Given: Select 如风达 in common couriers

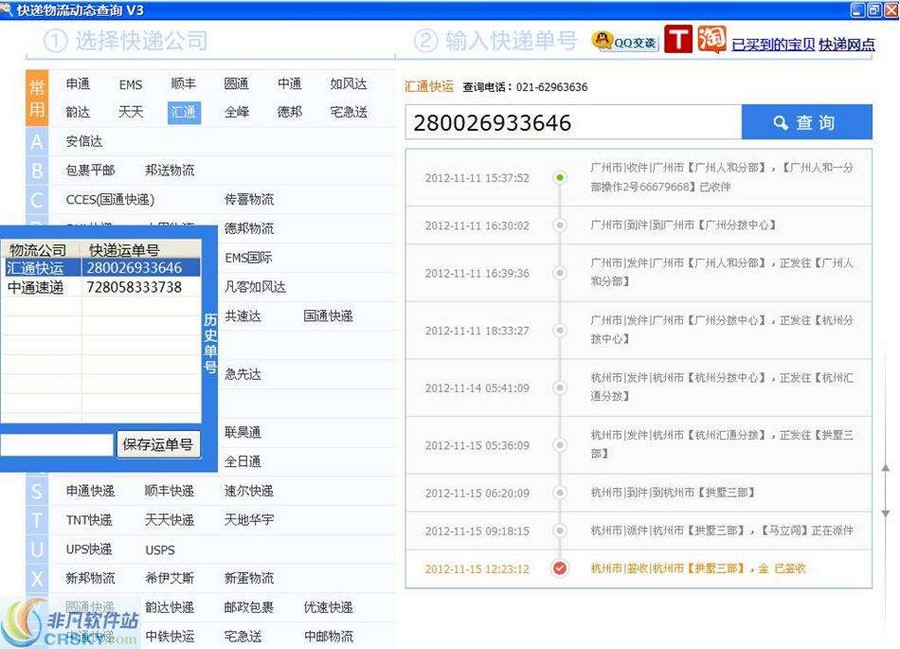Looking at the screenshot, I should (348, 84).
